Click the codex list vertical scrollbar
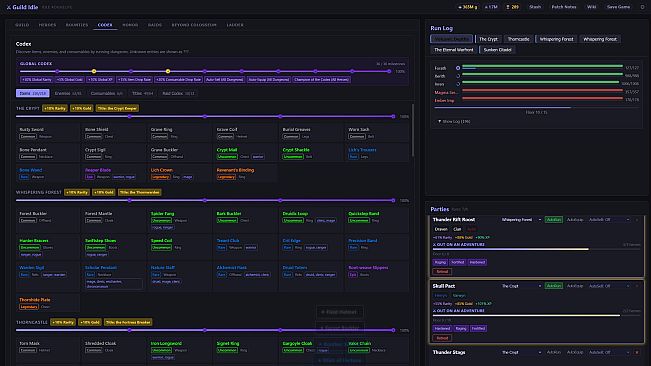Image resolution: width=651 pixels, height=366 pixels. click(x=413, y=130)
